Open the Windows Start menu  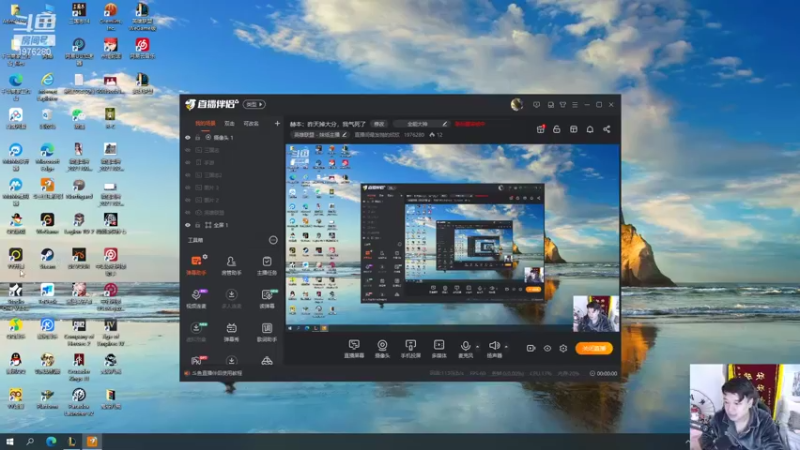click(9, 441)
